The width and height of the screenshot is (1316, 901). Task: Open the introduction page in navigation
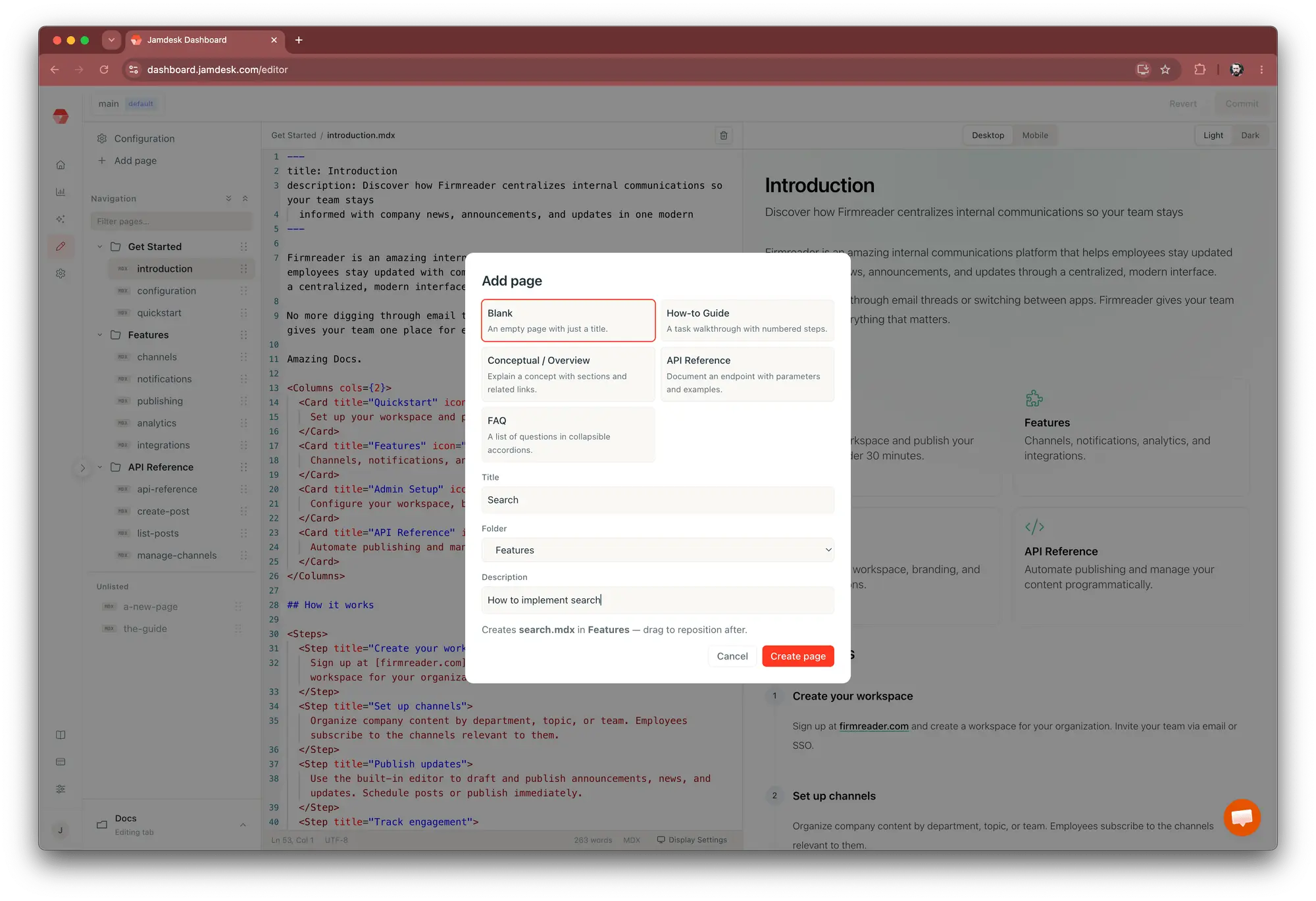[181, 269]
